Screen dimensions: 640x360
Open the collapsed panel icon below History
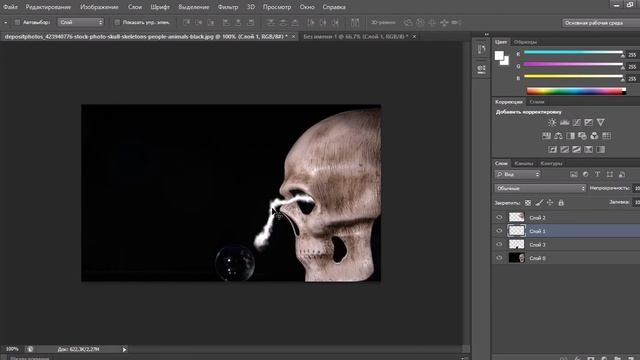pyautogui.click(x=481, y=69)
